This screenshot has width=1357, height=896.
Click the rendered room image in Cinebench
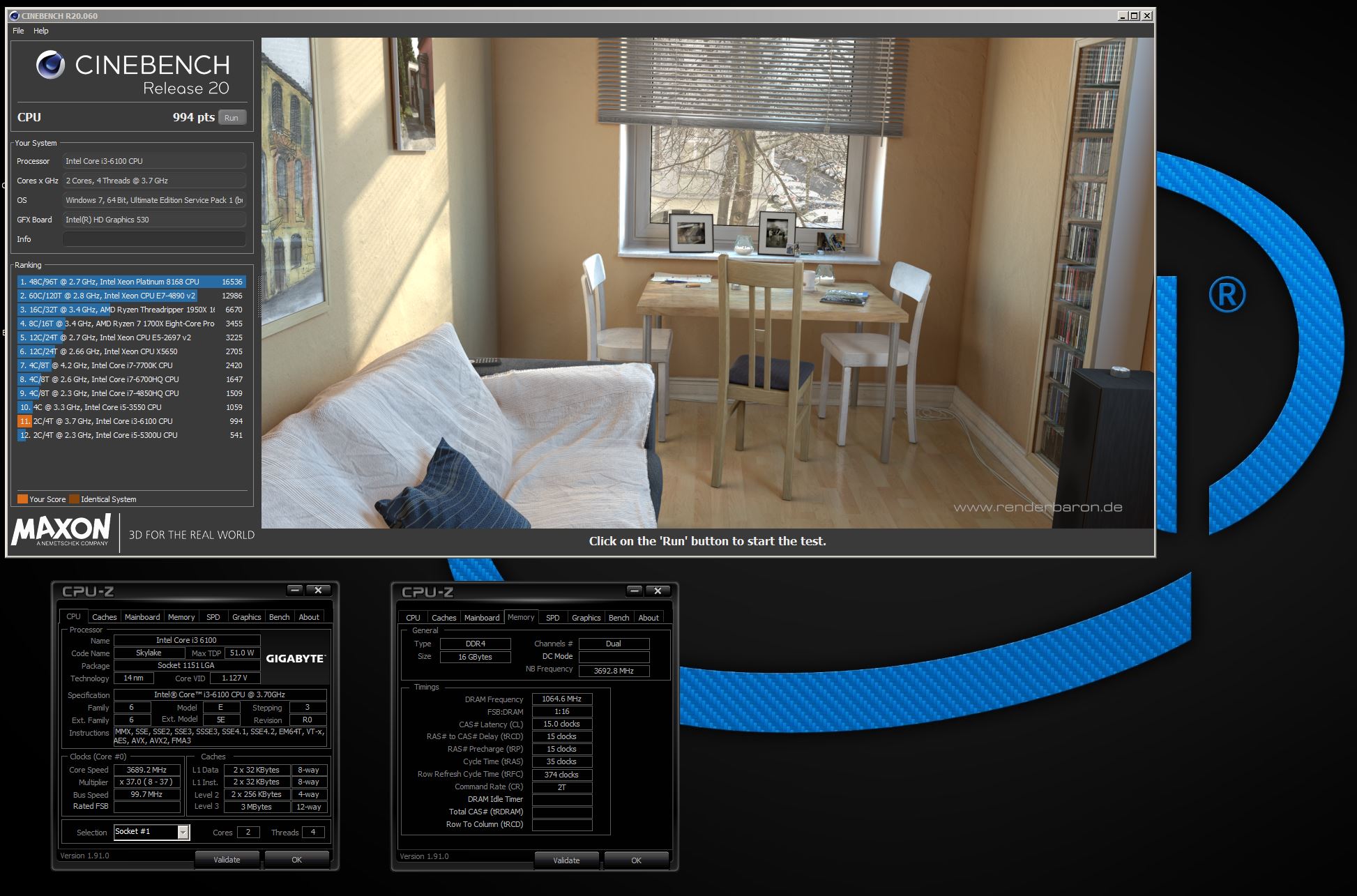coord(707,283)
